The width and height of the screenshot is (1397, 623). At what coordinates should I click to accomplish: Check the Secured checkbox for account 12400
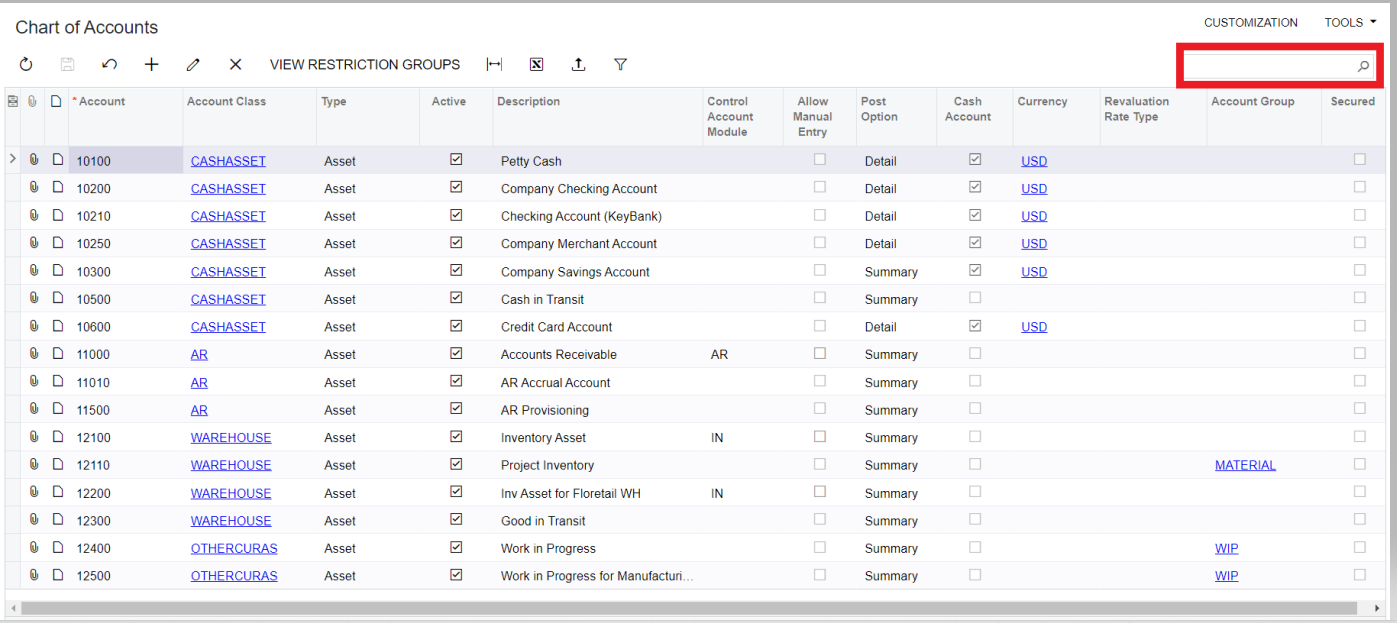tap(1358, 547)
